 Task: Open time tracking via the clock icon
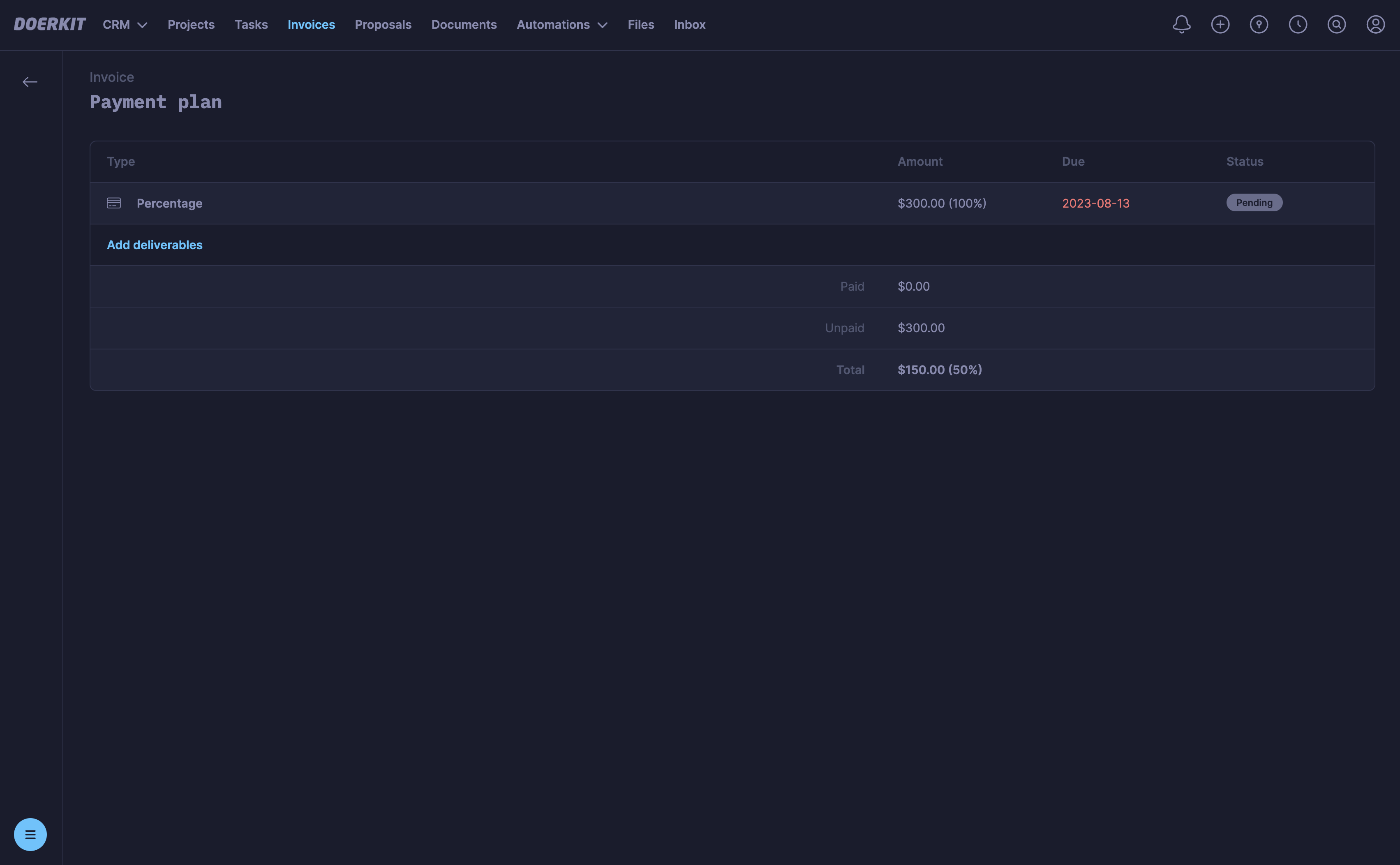[x=1298, y=24]
